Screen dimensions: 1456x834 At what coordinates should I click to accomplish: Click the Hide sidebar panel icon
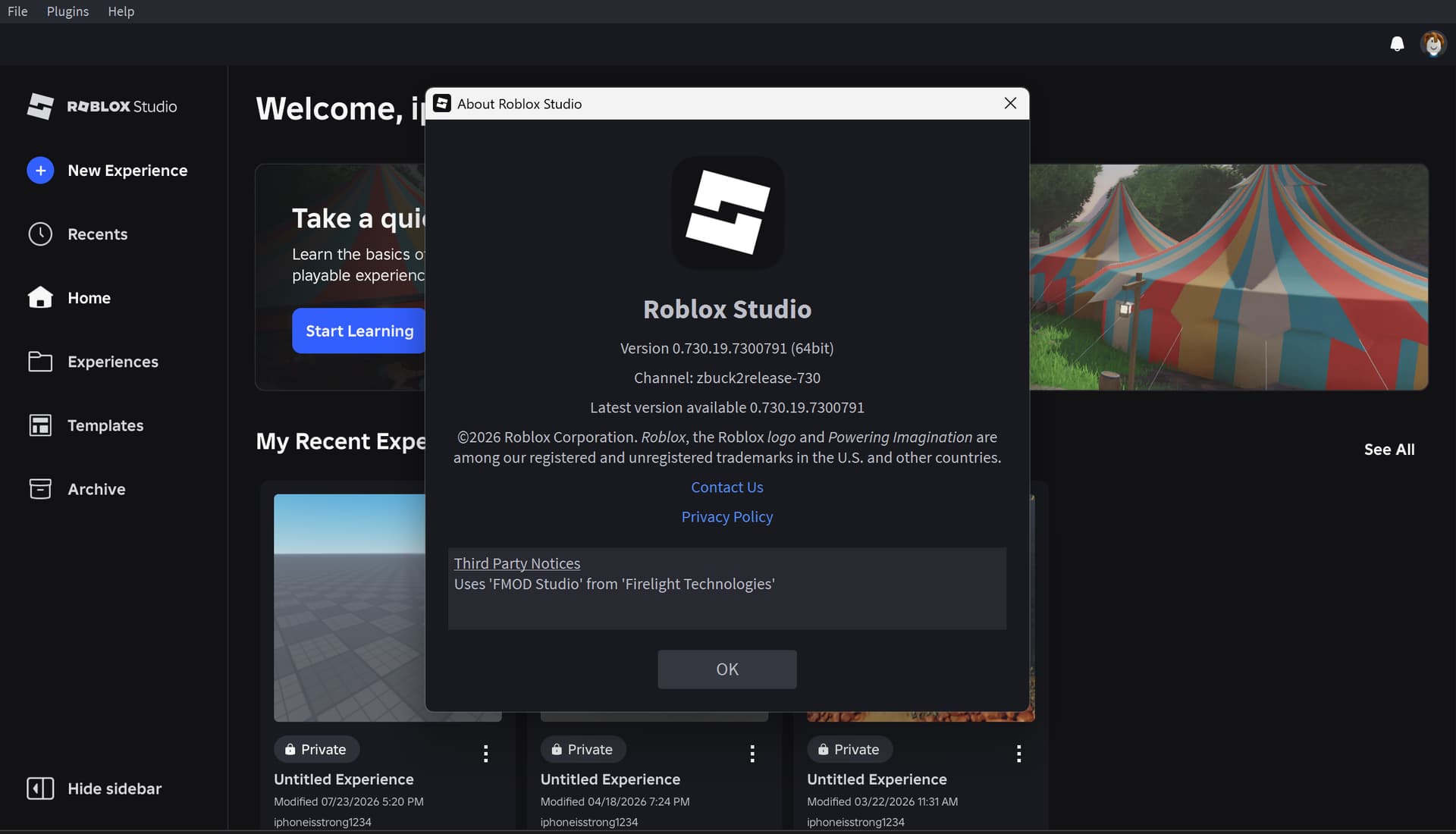(x=40, y=789)
